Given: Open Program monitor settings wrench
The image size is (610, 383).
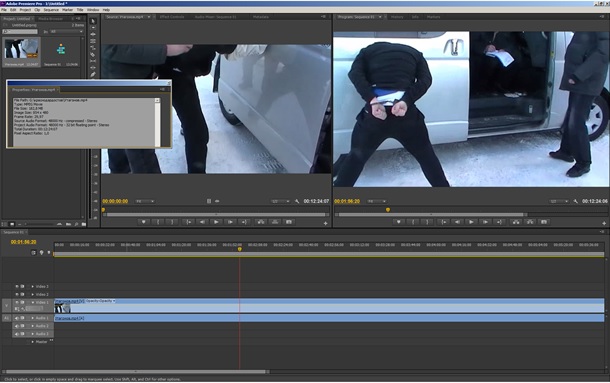Looking at the screenshot, I should (x=576, y=201).
